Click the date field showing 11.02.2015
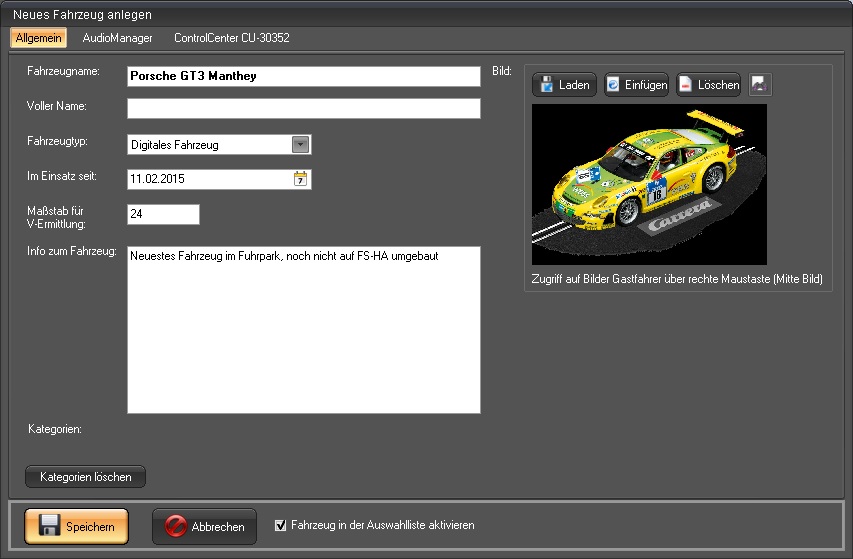Image resolution: width=853 pixels, height=559 pixels. (219, 179)
